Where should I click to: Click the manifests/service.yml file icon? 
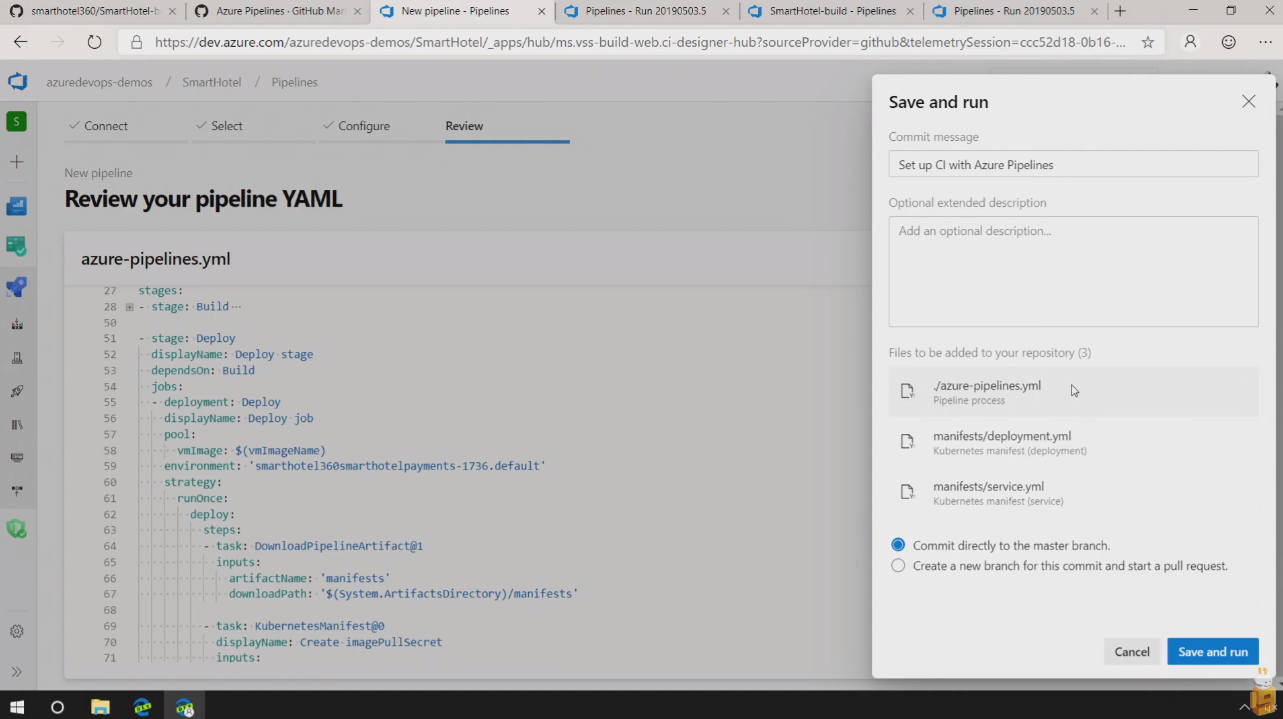click(907, 492)
